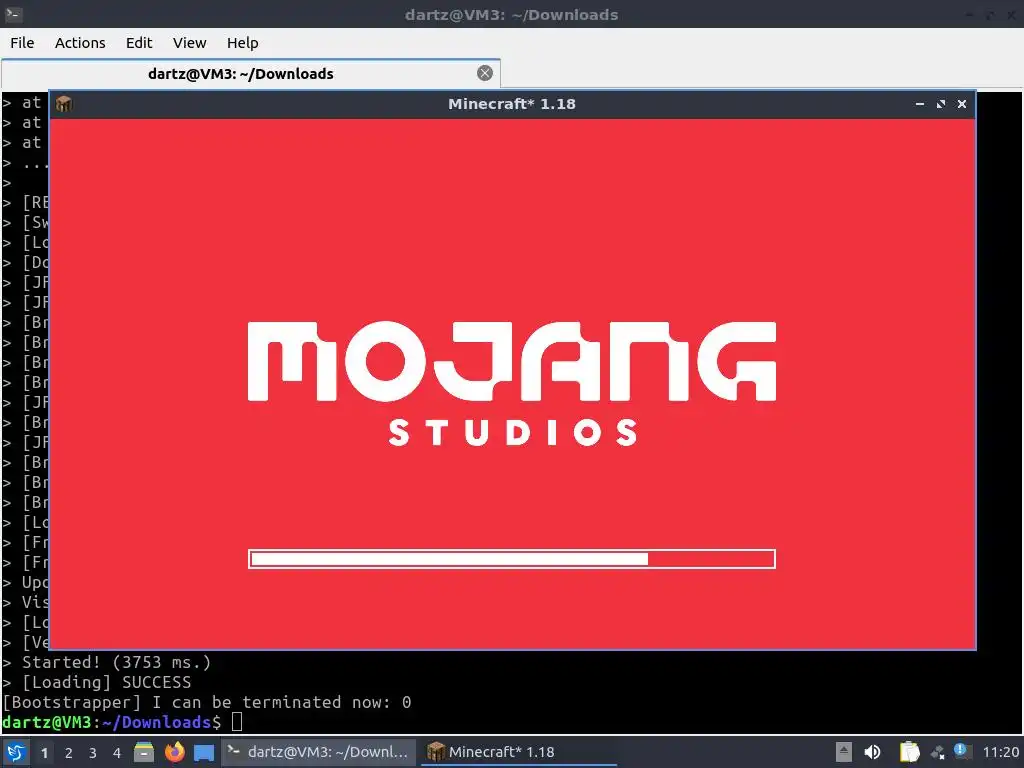Open the application launcher menu icon
The height and width of the screenshot is (768, 1024).
16,752
